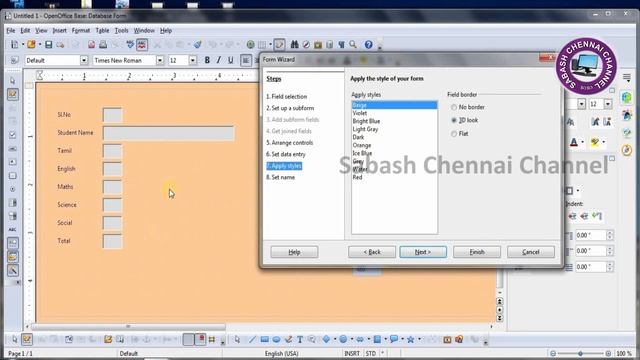Select the Line drawing tool
This screenshot has width=640, height=360.
coord(252,339)
